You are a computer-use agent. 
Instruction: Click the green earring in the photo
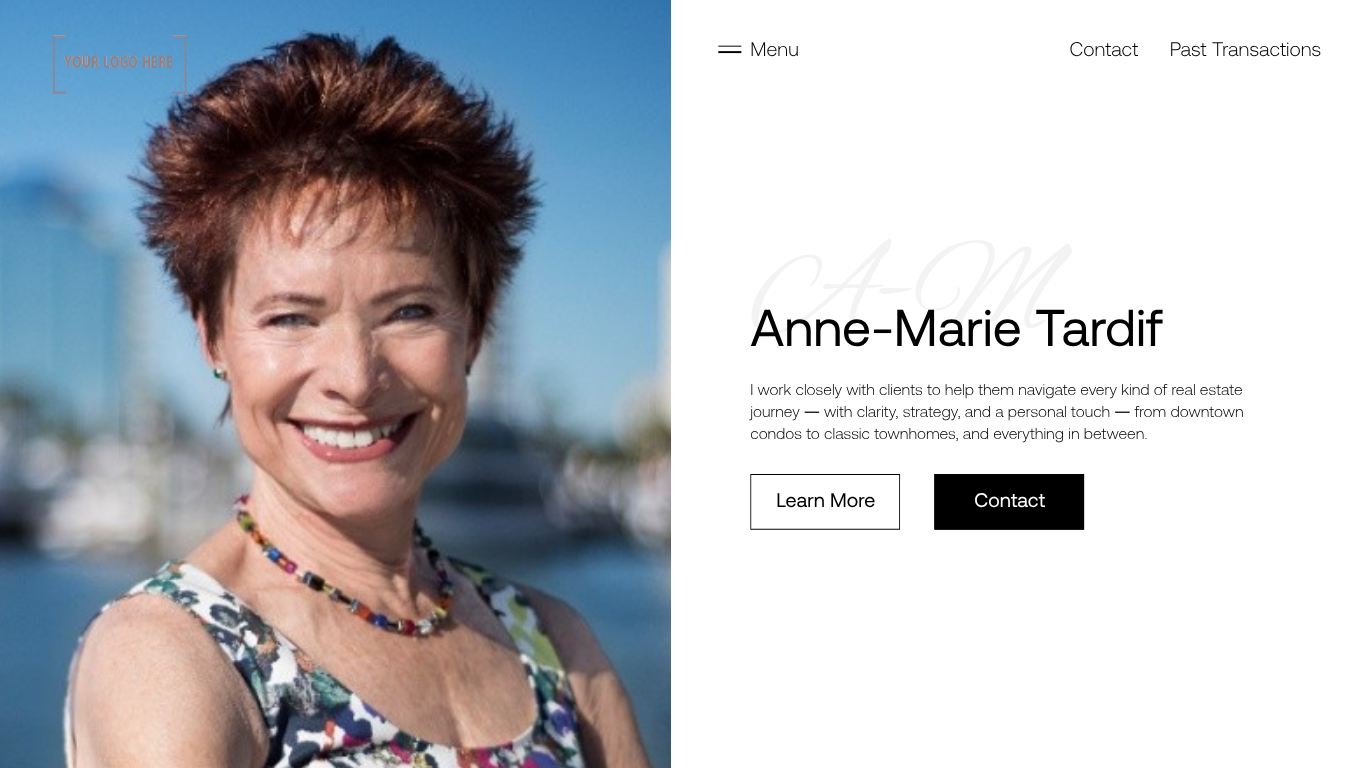click(x=218, y=374)
